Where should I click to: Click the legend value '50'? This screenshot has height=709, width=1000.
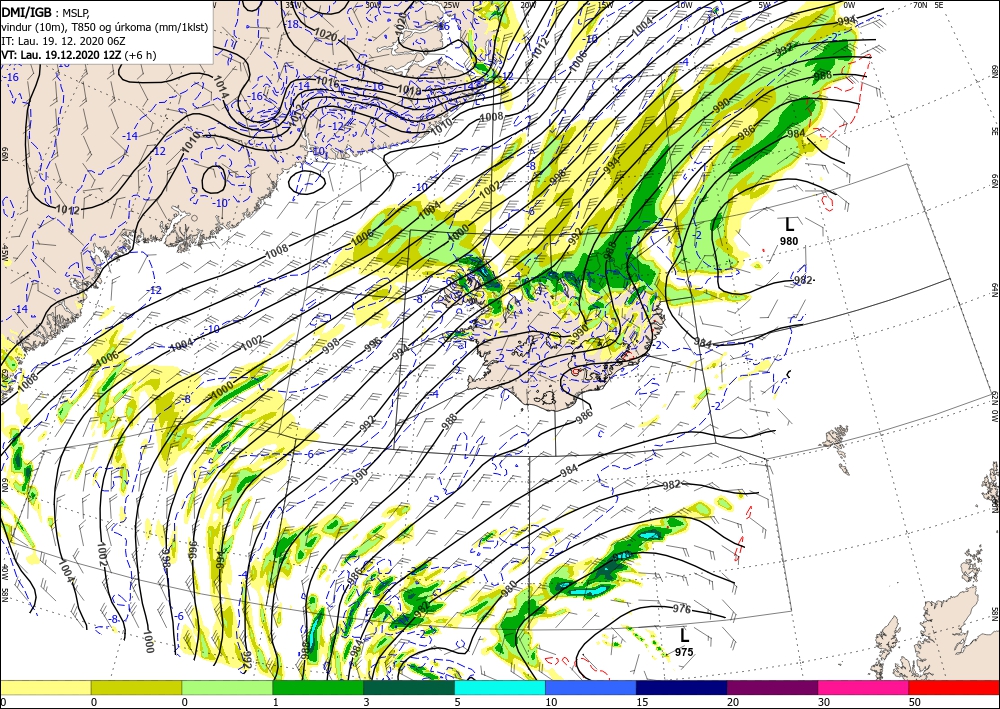tap(914, 702)
